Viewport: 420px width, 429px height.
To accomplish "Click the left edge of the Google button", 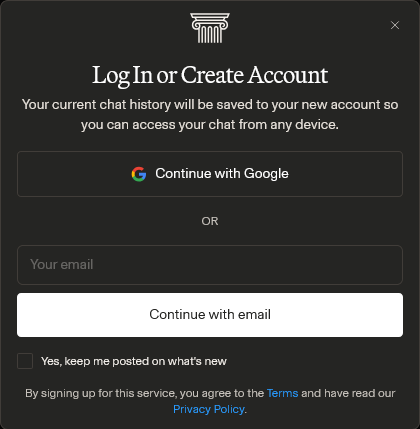I will click(x=25, y=174).
